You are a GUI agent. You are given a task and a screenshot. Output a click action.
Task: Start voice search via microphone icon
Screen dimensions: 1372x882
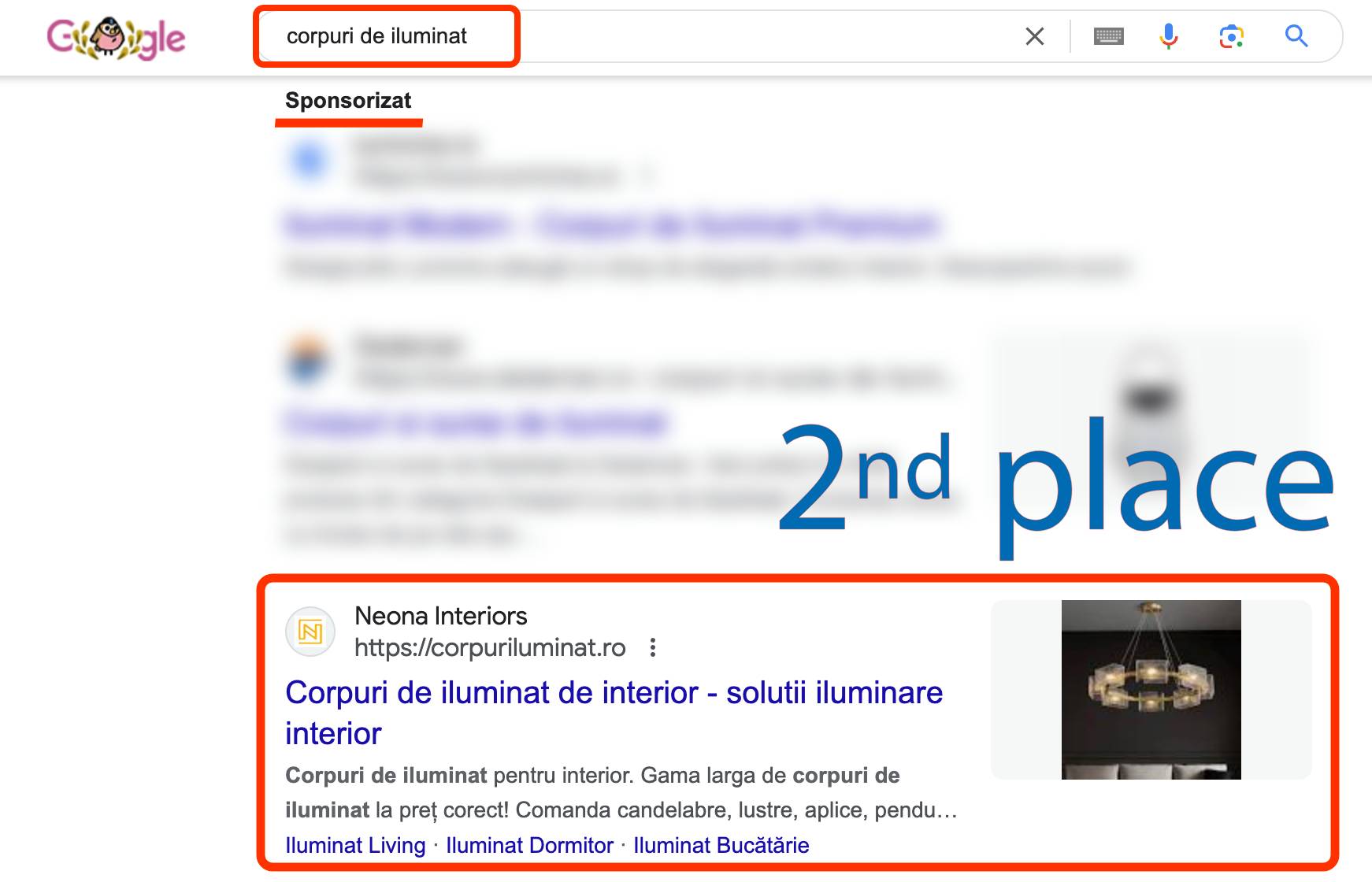1169,36
